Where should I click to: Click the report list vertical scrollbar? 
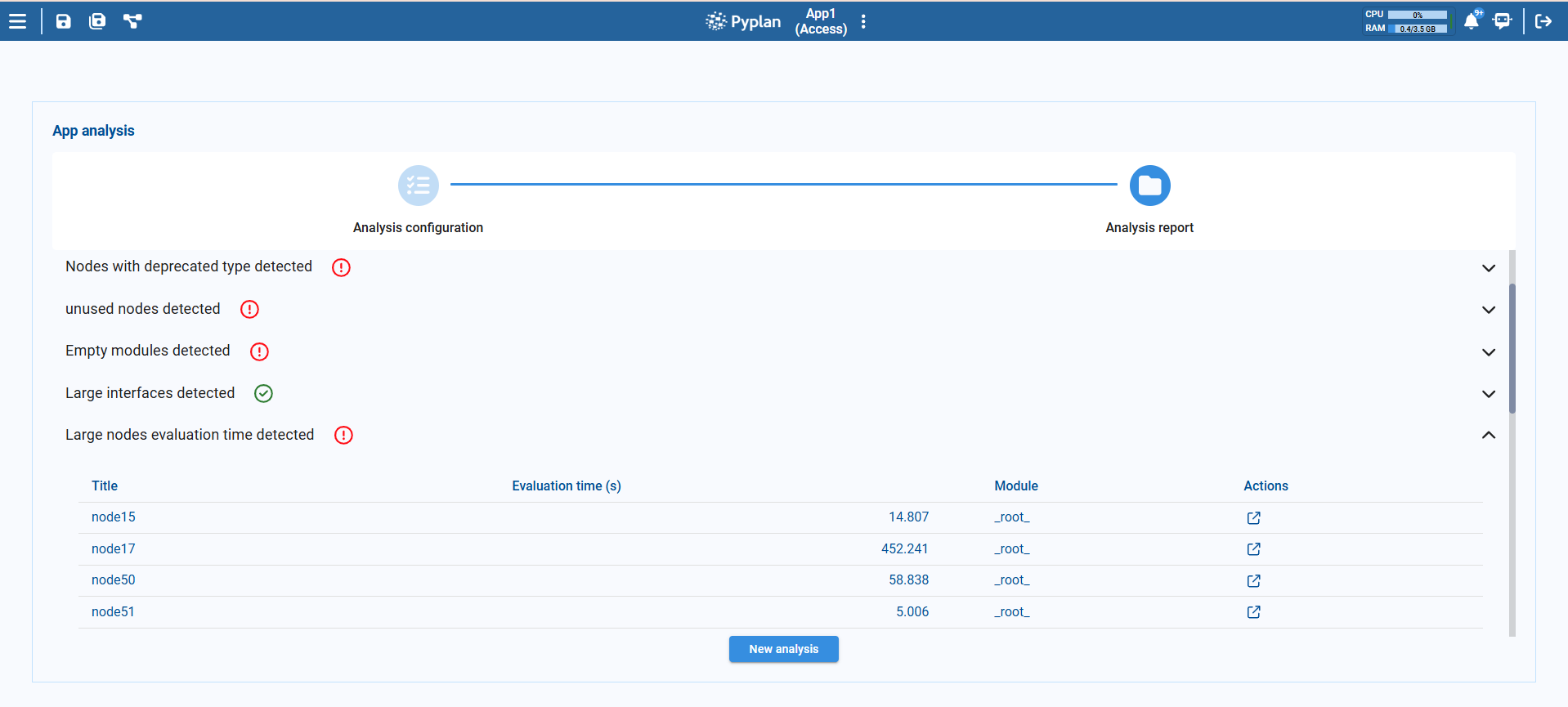pos(1512,349)
